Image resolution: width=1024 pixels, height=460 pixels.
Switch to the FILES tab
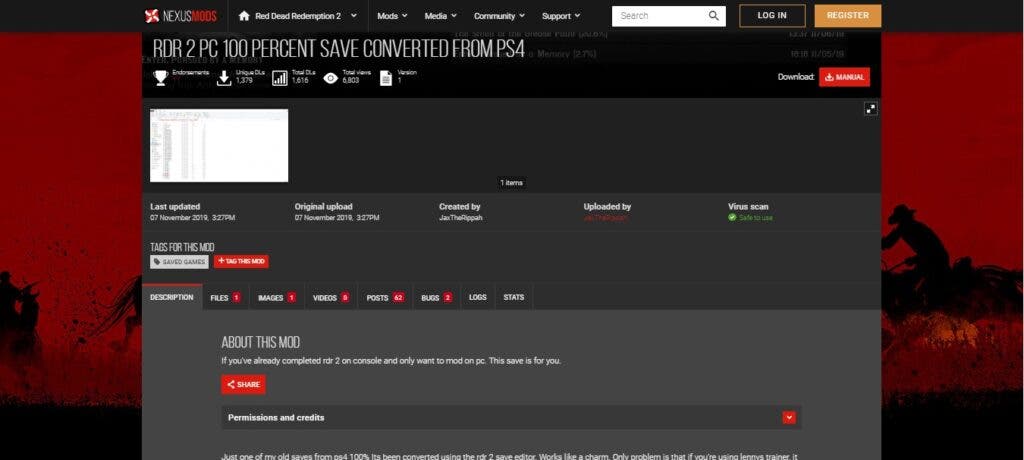pyautogui.click(x=225, y=297)
